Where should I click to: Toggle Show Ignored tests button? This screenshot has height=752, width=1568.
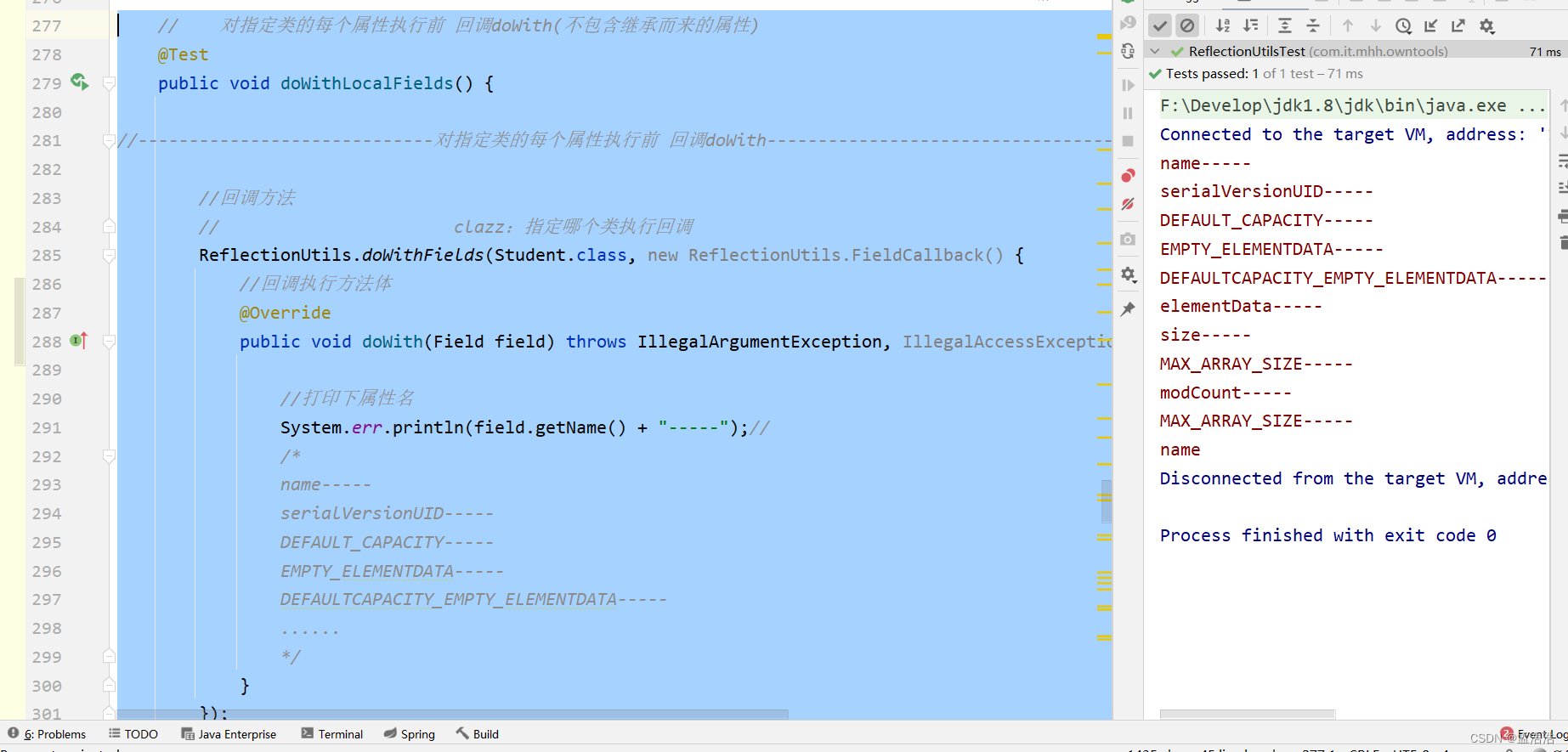click(1187, 25)
